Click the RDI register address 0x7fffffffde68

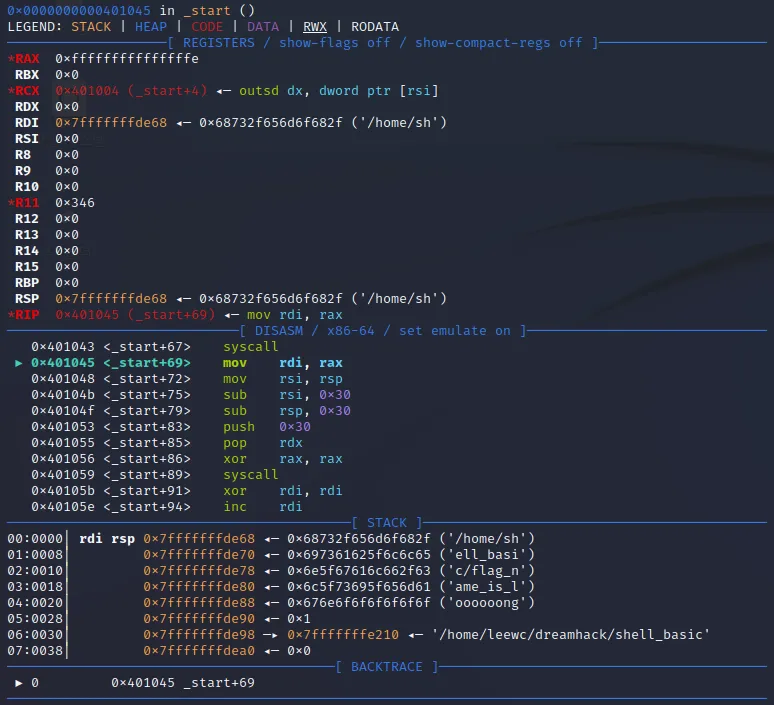(111, 122)
